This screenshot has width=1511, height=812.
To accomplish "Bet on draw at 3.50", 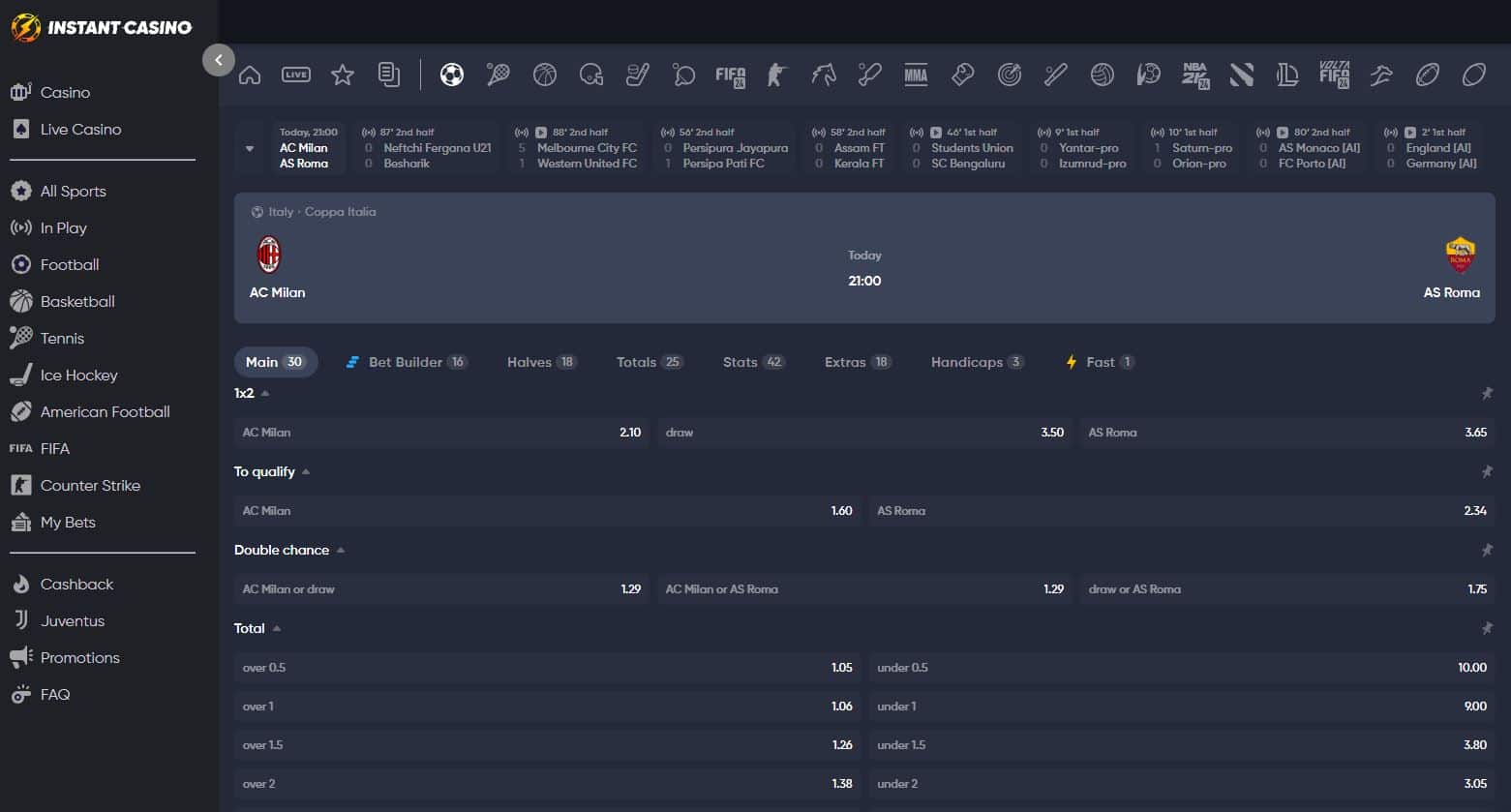I will tap(864, 433).
